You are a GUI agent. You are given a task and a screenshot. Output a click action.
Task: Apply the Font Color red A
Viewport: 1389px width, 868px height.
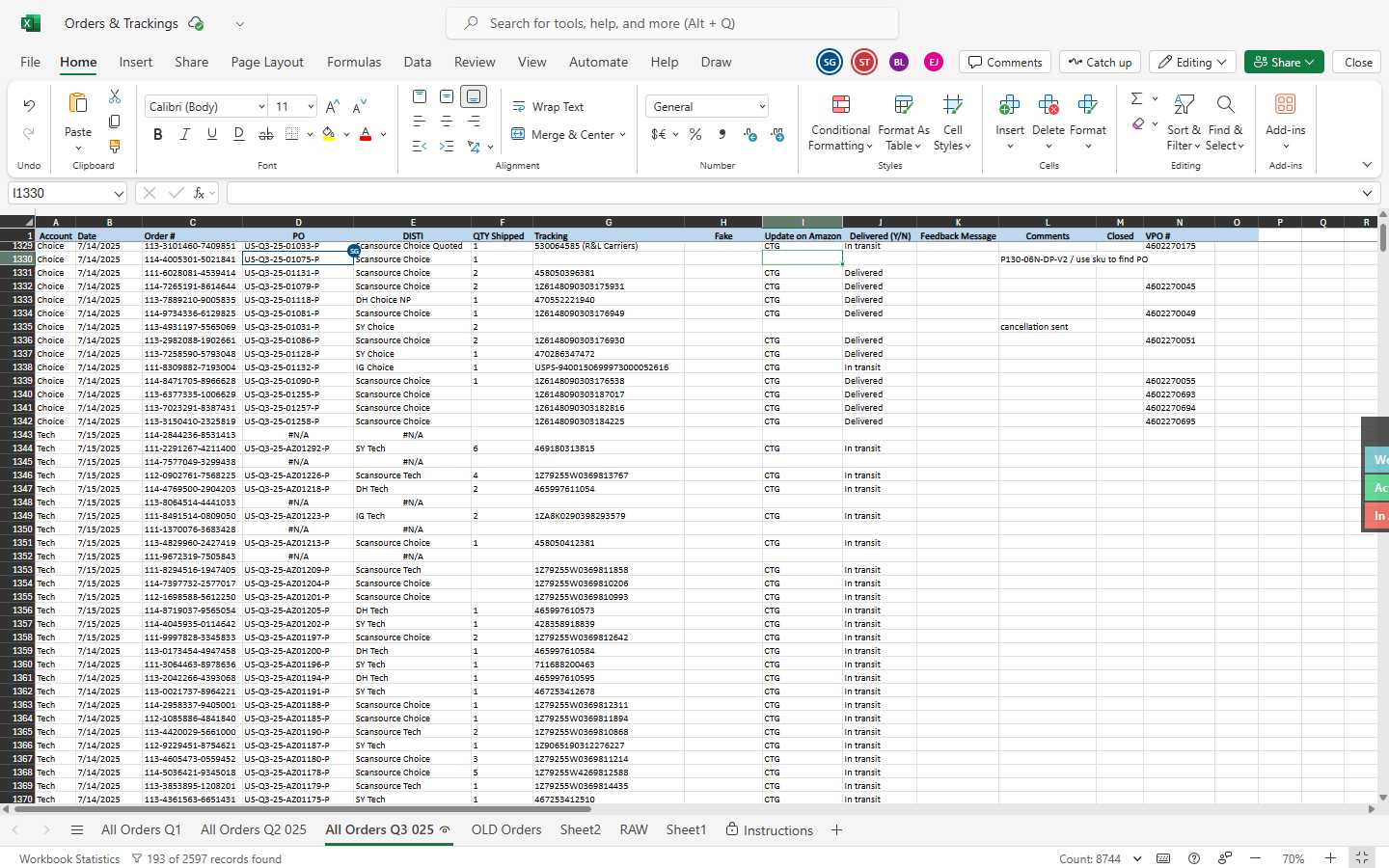[x=366, y=134]
